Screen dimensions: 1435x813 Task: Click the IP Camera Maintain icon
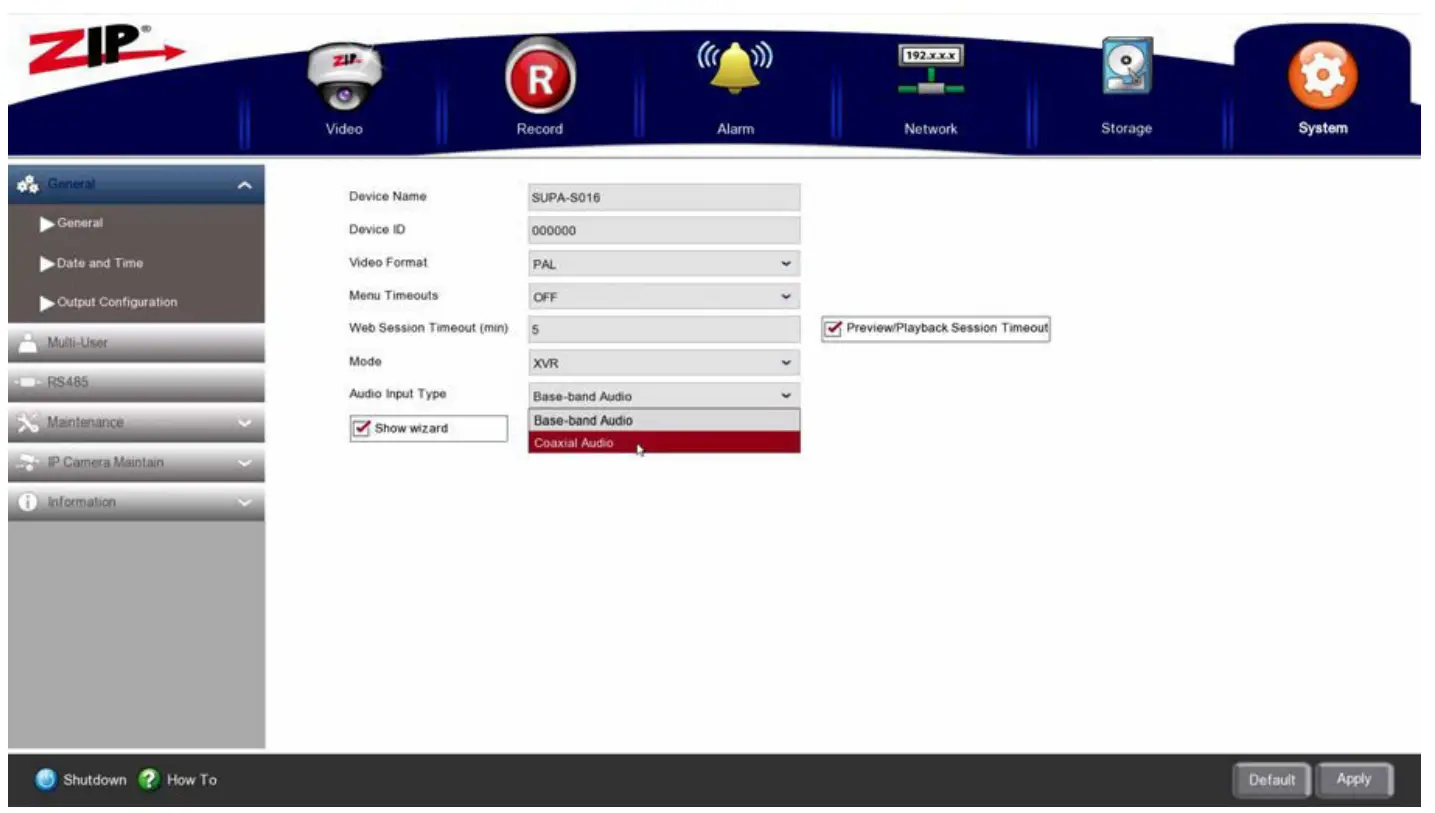point(28,462)
